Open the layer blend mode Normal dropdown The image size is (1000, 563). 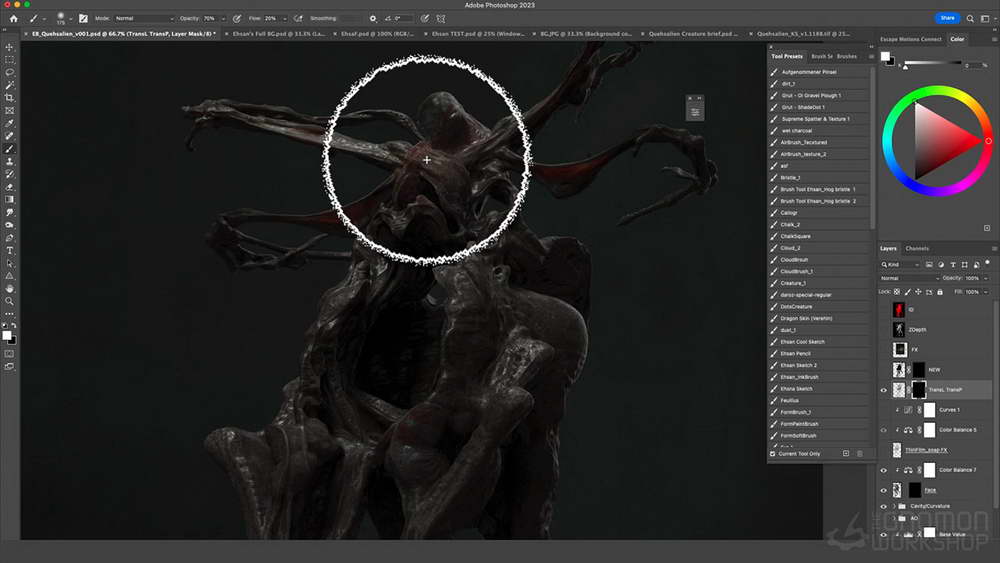[x=910, y=279]
